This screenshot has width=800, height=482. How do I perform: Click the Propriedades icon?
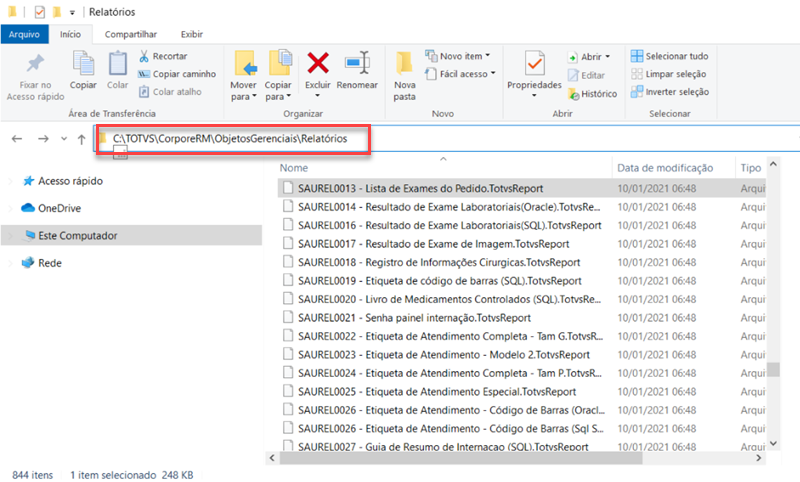coord(534,64)
